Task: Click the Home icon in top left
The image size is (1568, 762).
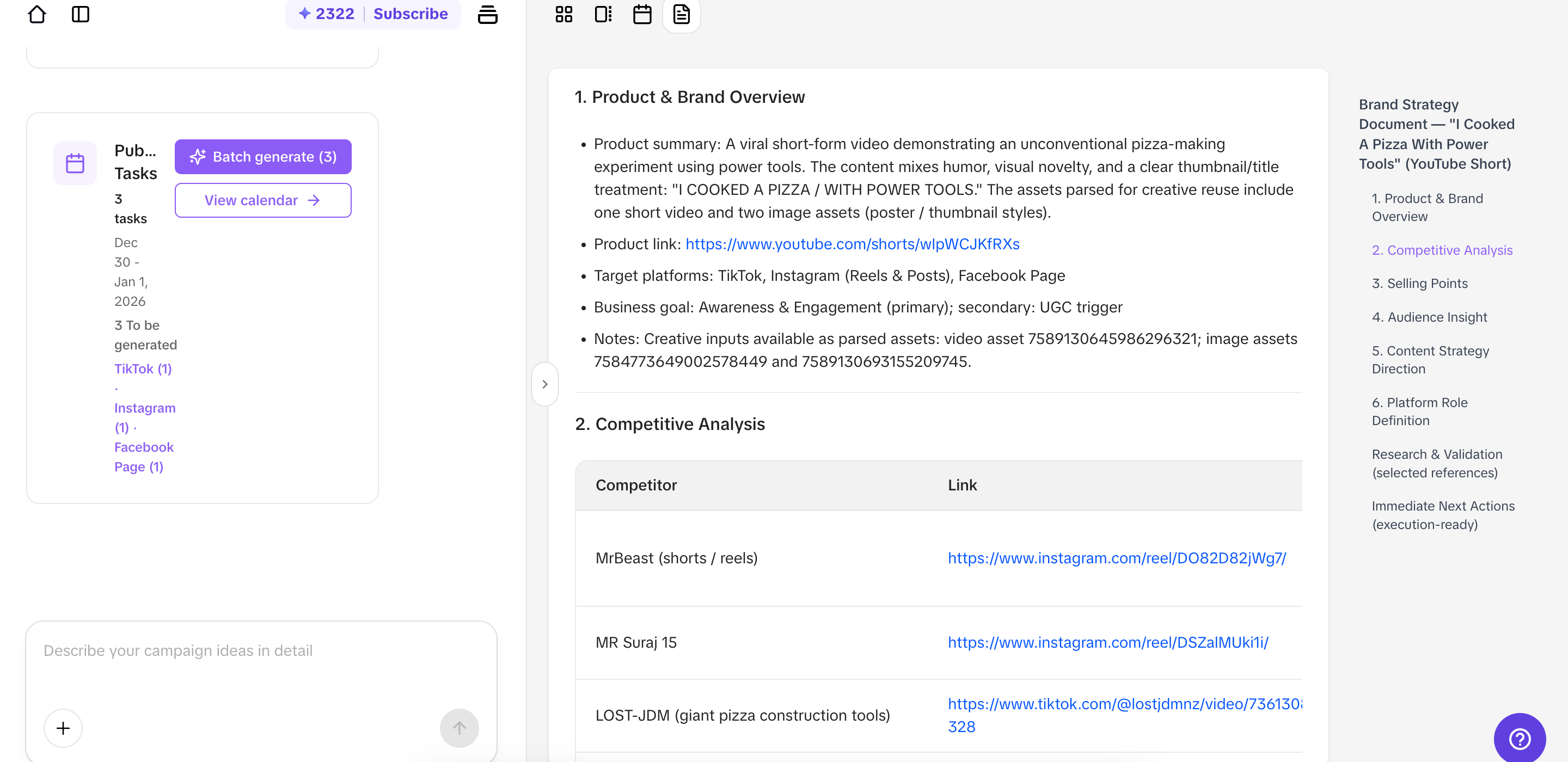Action: pos(37,14)
